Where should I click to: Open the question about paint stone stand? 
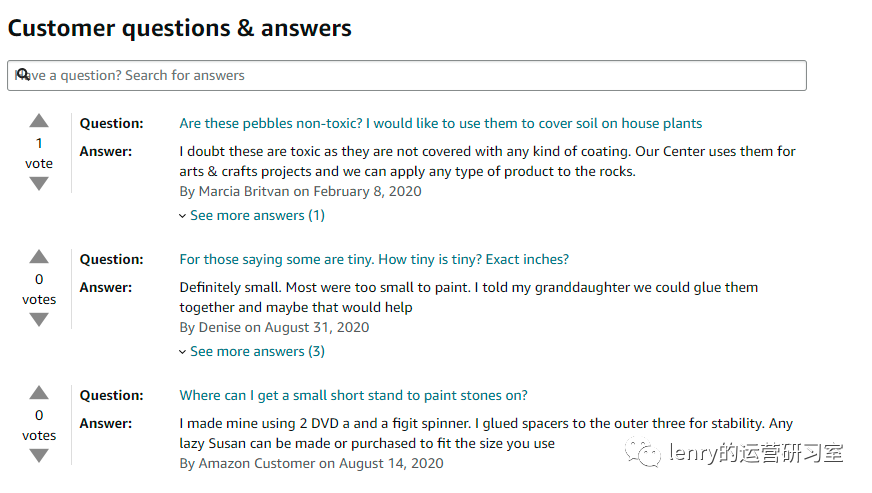coord(353,396)
